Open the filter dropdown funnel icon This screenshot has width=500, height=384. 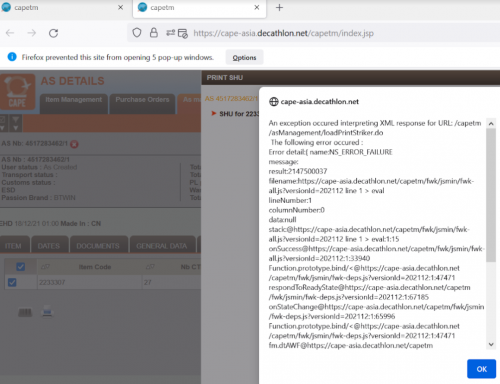click(x=15, y=123)
